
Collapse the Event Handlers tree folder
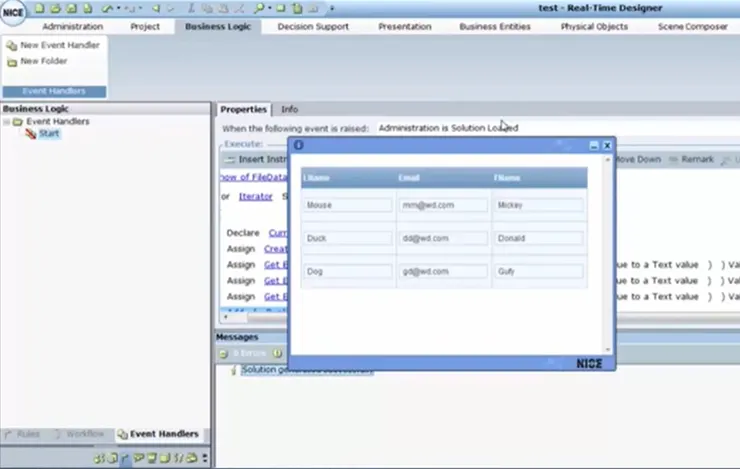point(7,122)
